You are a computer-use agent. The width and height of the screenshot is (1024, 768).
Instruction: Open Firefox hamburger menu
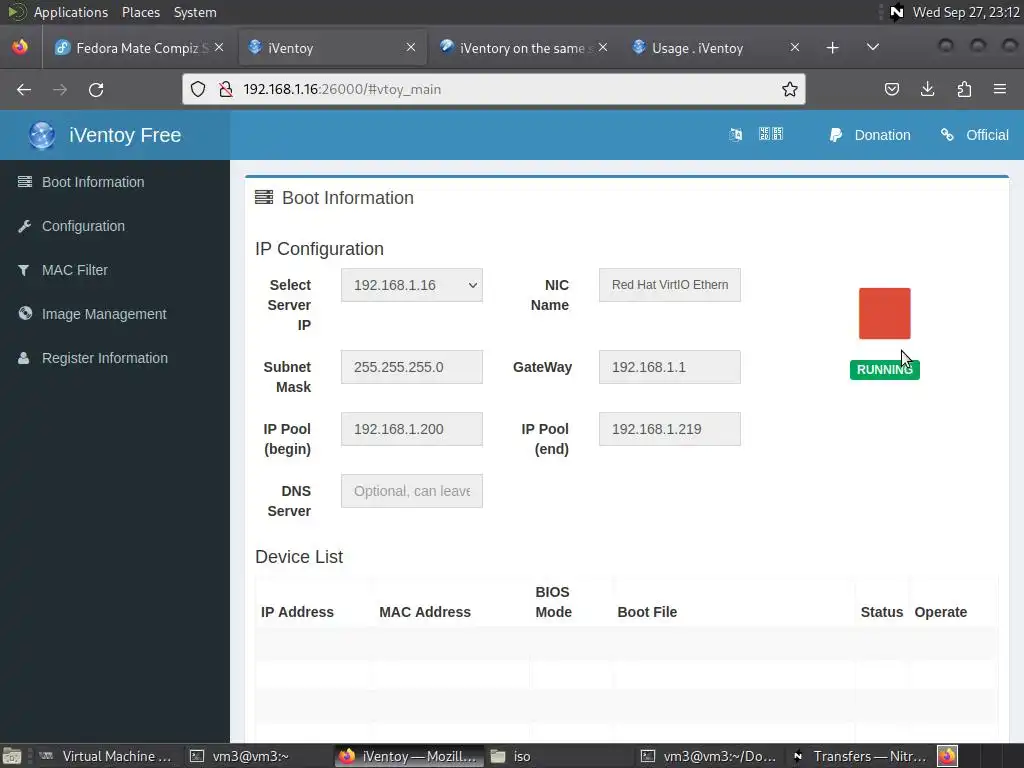click(x=1000, y=89)
